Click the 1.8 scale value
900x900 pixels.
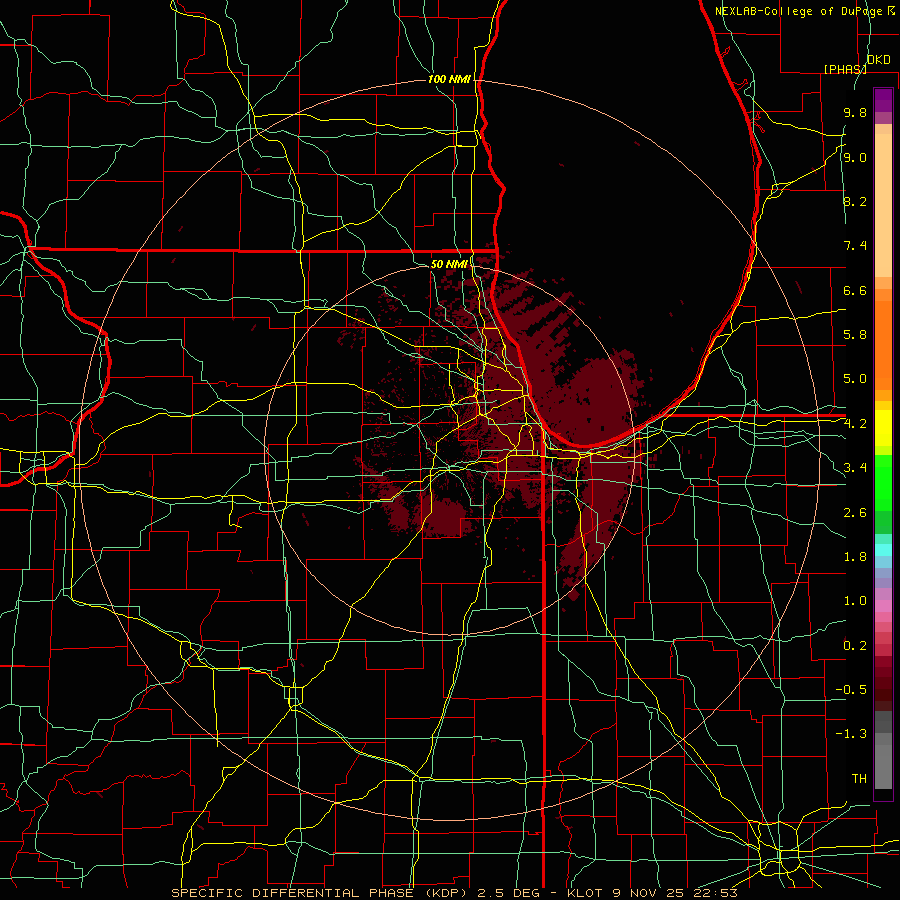855,557
